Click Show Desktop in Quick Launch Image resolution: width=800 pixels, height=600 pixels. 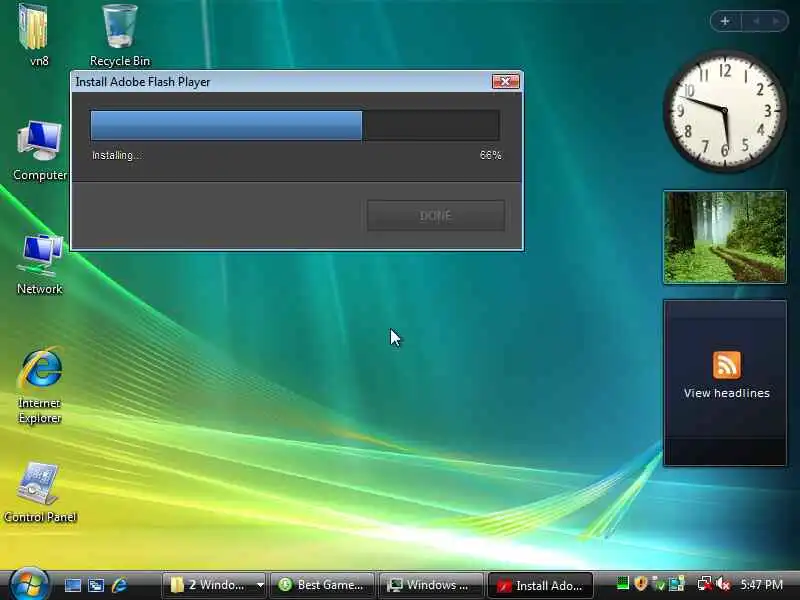coord(72,585)
